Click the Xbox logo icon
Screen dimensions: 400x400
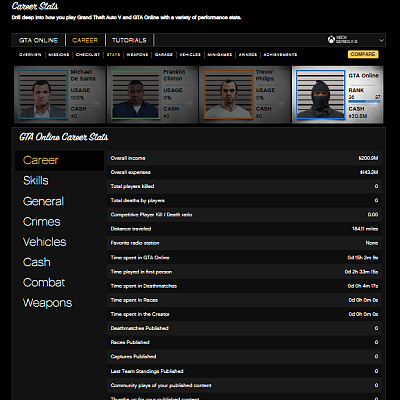(331, 40)
